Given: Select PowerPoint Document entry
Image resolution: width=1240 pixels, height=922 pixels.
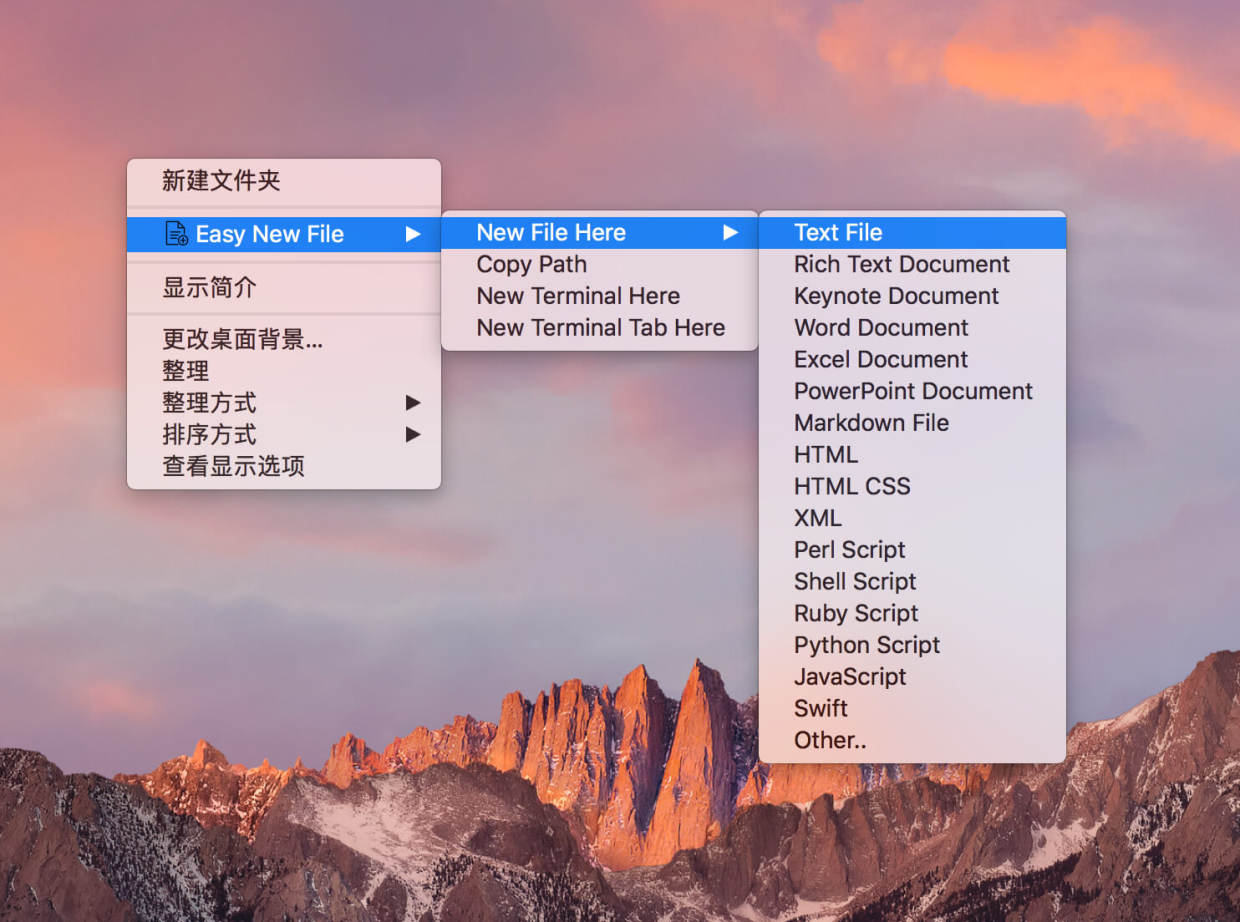Looking at the screenshot, I should pos(912,392).
